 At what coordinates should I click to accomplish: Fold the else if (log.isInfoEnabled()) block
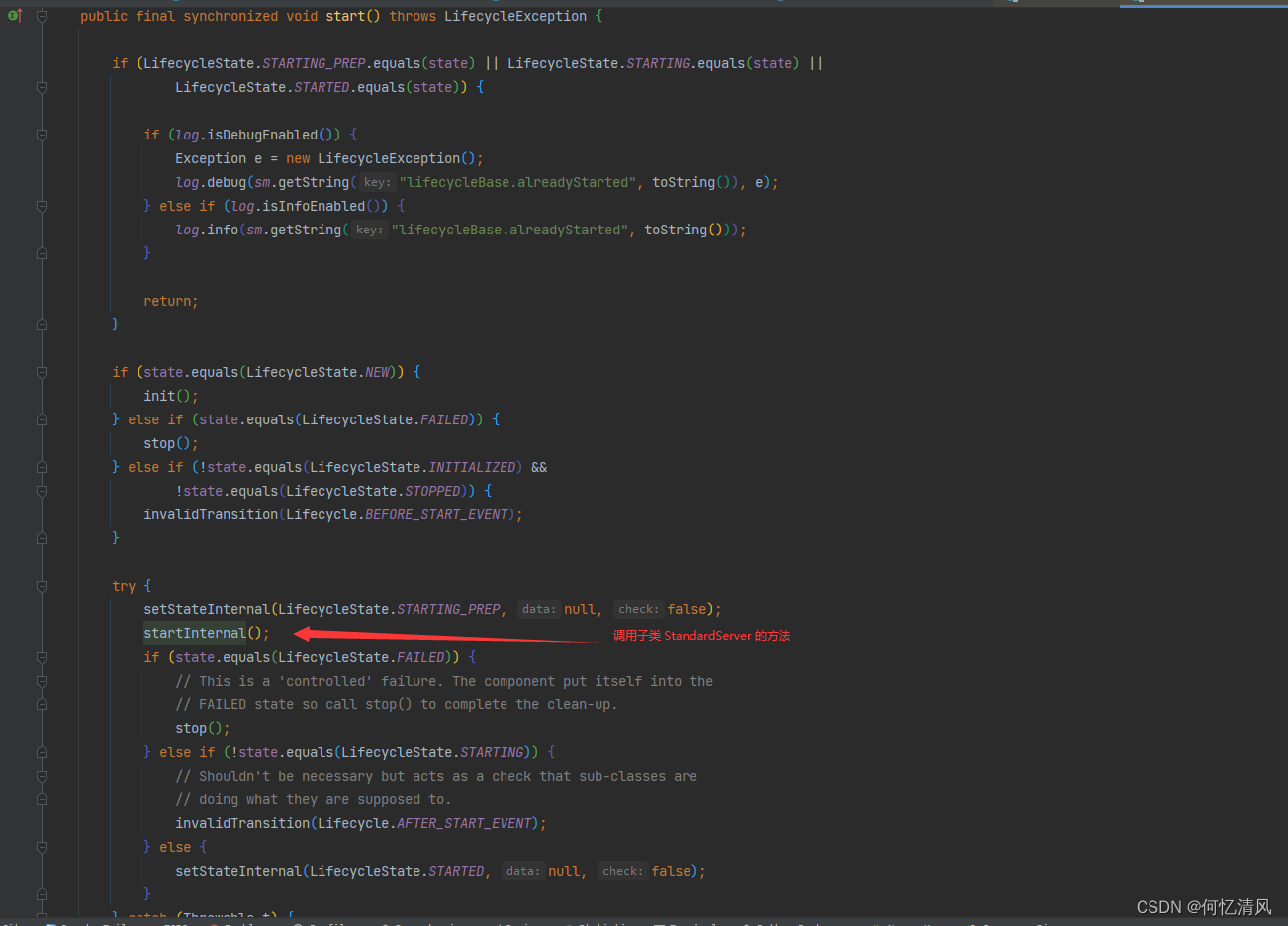point(42,206)
